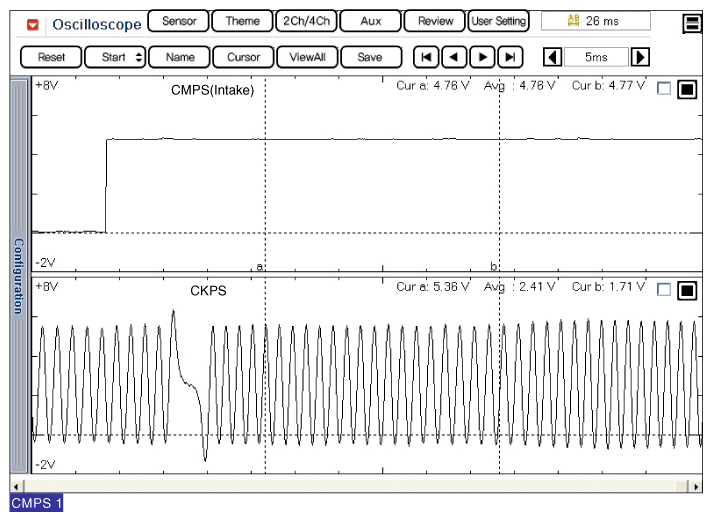Click the ViewAll button
The image size is (712, 521).
click(306, 58)
